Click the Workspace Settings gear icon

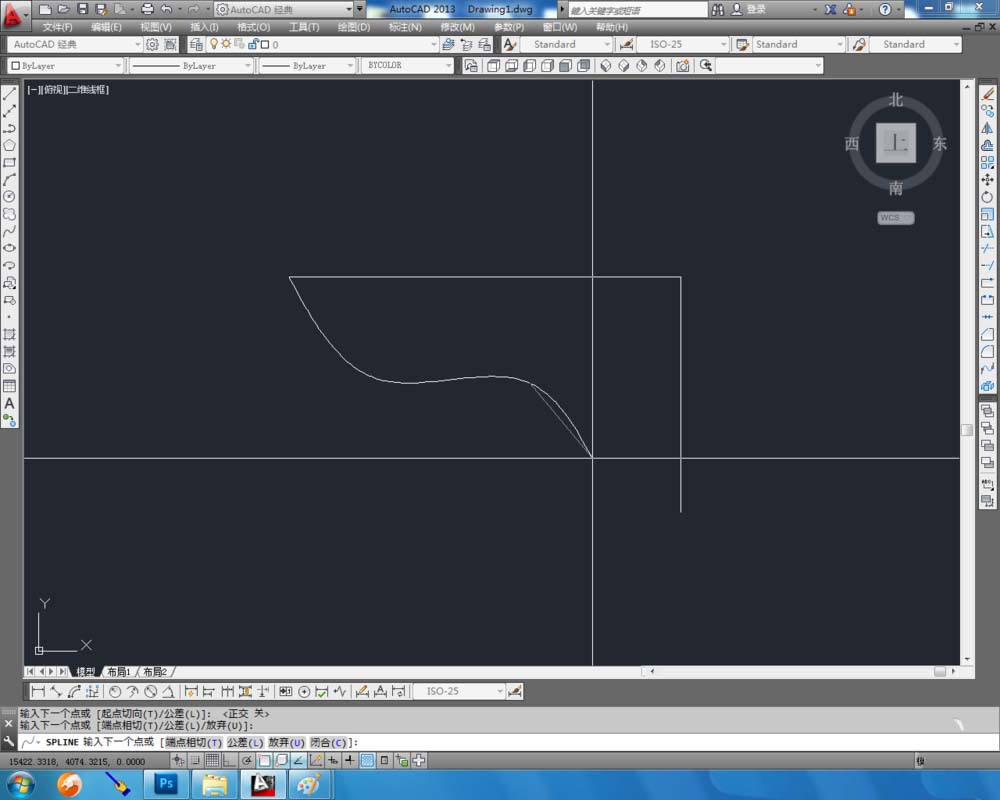click(x=152, y=44)
